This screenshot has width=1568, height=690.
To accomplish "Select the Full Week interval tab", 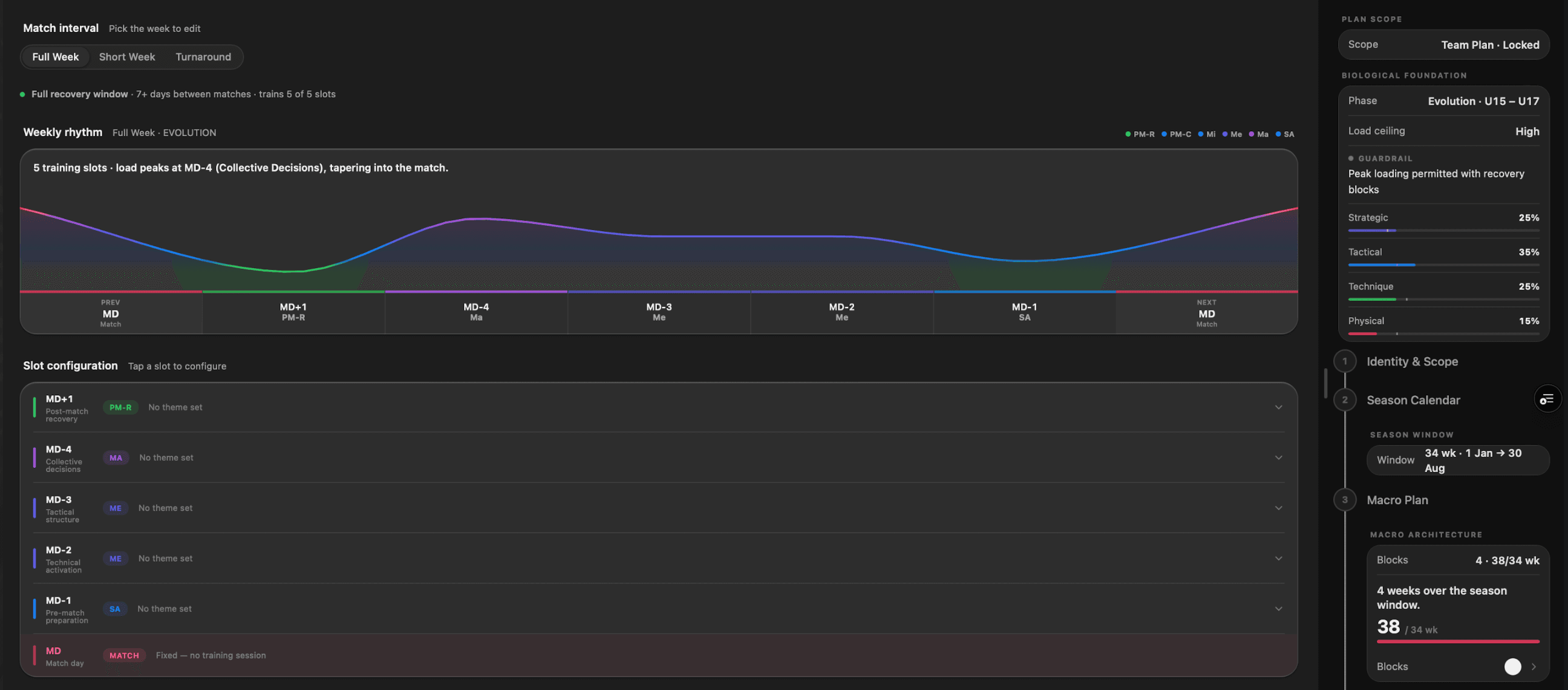I will tap(56, 57).
